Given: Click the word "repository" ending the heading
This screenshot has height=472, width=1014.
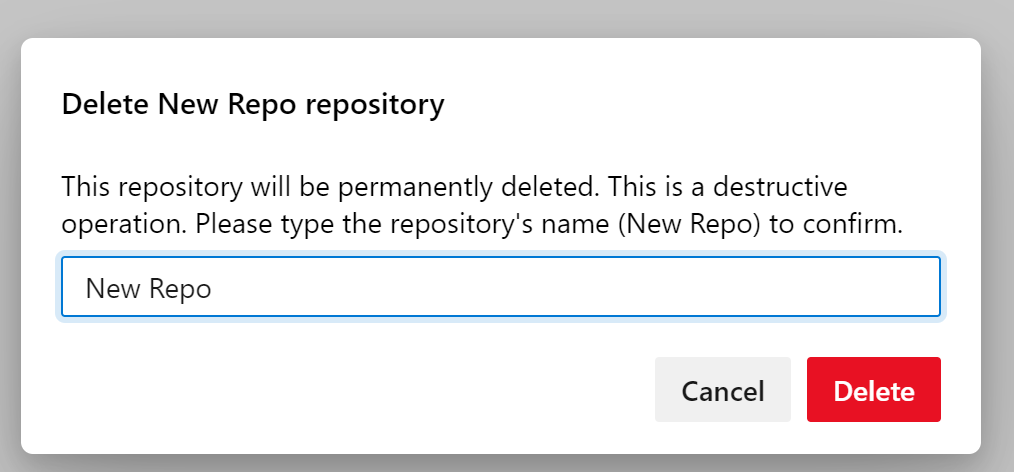Looking at the screenshot, I should (x=374, y=105).
